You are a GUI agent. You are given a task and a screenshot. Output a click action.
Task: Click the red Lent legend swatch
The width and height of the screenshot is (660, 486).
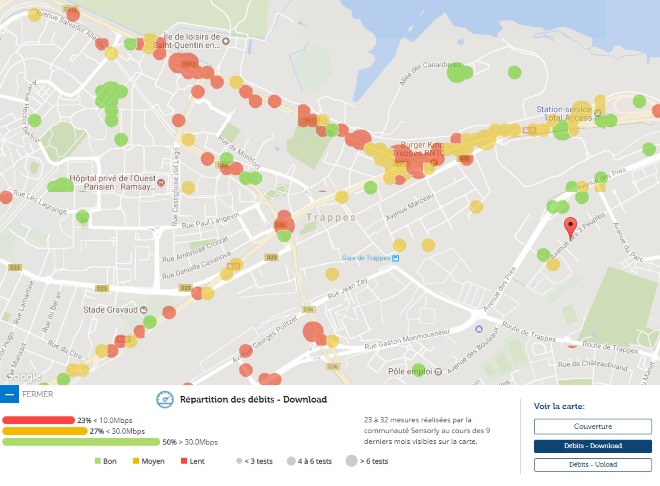click(x=184, y=461)
